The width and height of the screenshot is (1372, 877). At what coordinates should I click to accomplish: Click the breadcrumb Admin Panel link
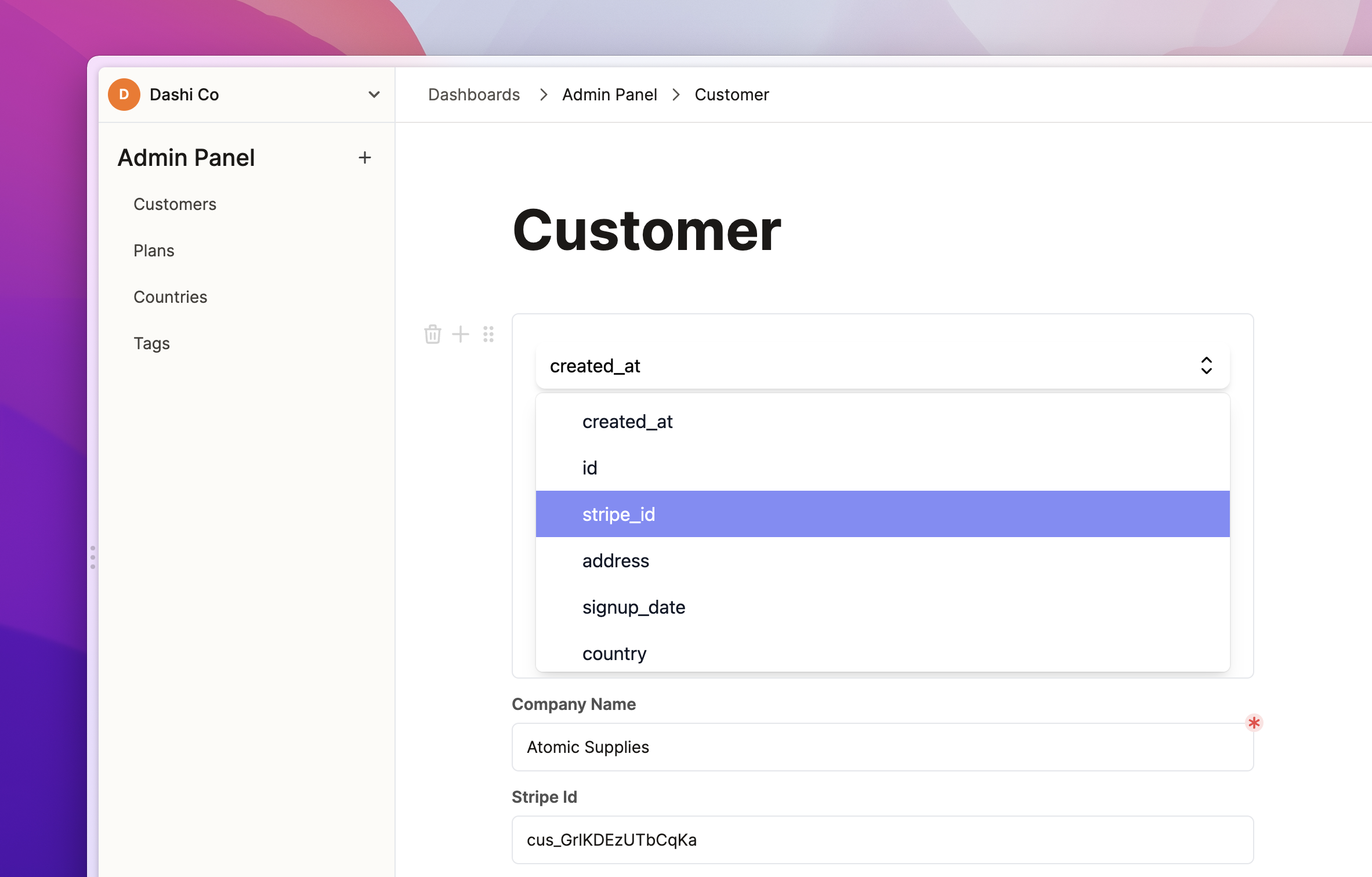610,94
